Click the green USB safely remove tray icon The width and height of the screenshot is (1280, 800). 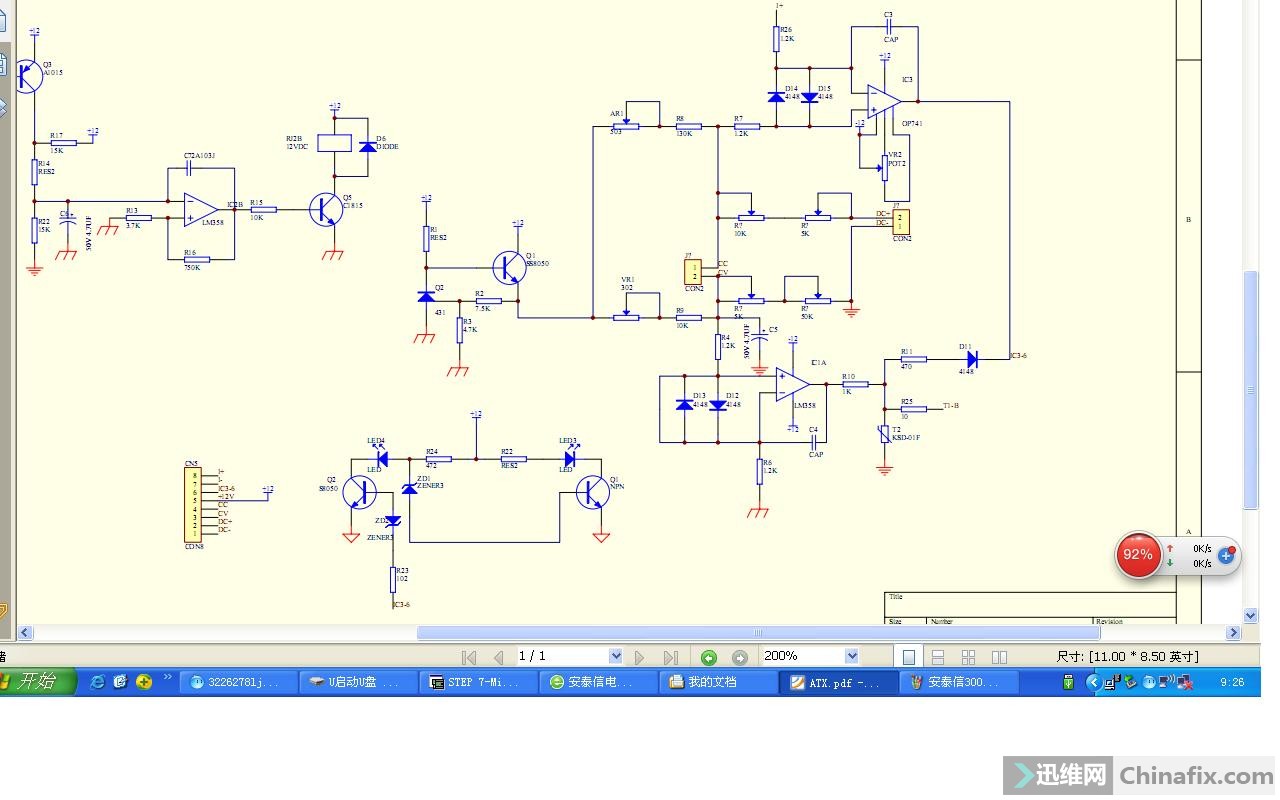[1069, 682]
